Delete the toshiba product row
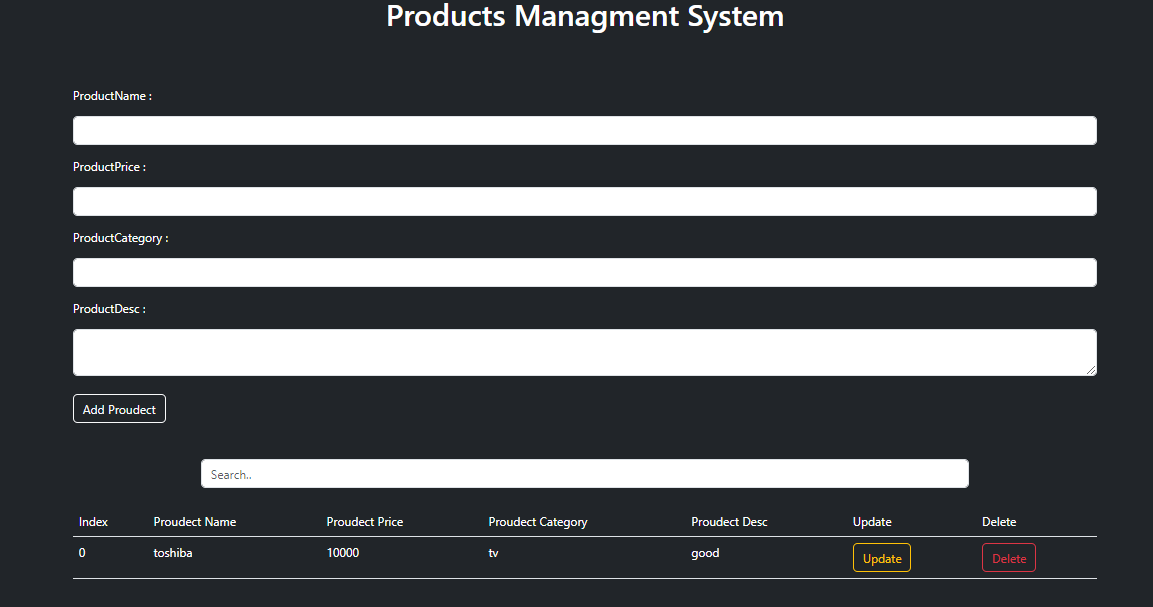 coord(1009,558)
